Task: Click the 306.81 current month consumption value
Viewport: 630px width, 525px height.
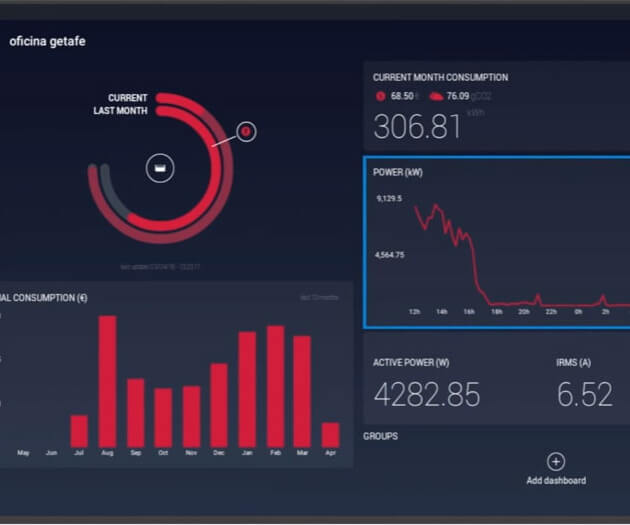Action: click(417, 127)
